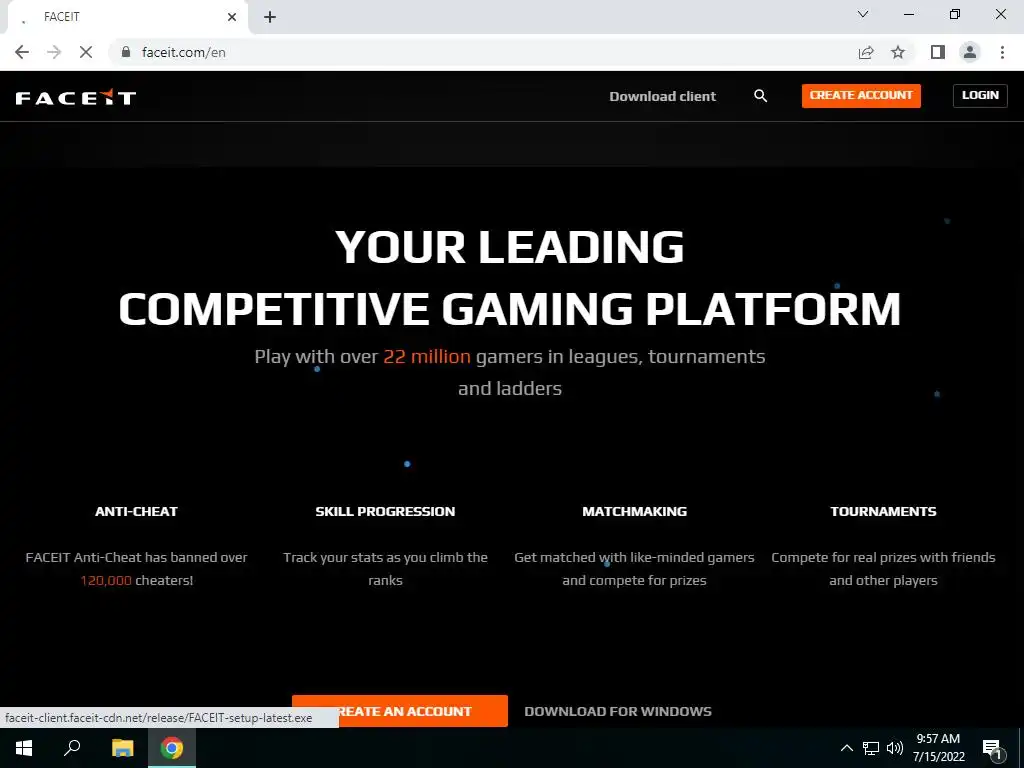Click the orange '22 million' text
Screen dimensions: 1024x768
point(426,357)
